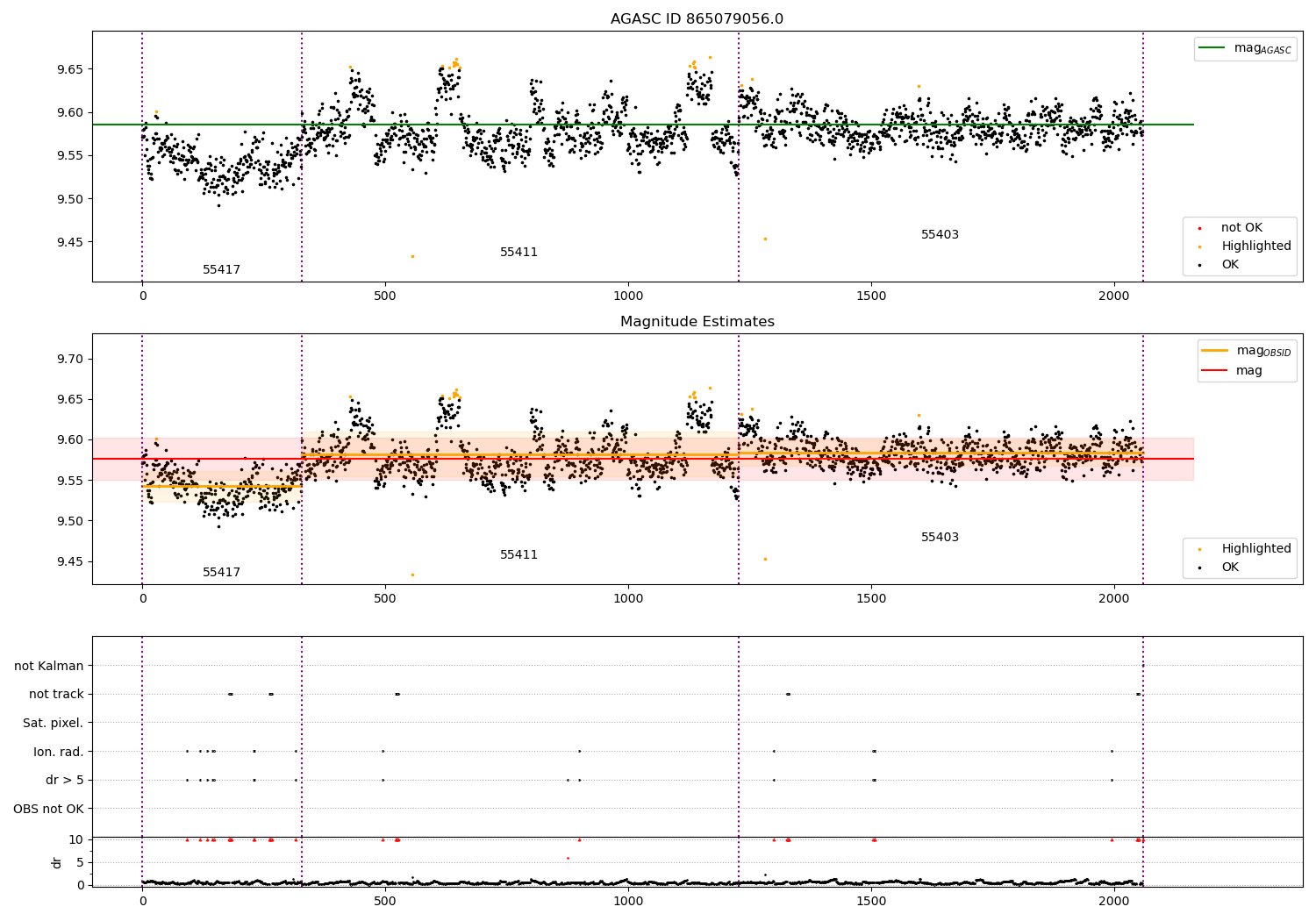Image resolution: width=1316 pixels, height=921 pixels.
Task: Select the 'Ion. rad.' row label
Action: (58, 752)
